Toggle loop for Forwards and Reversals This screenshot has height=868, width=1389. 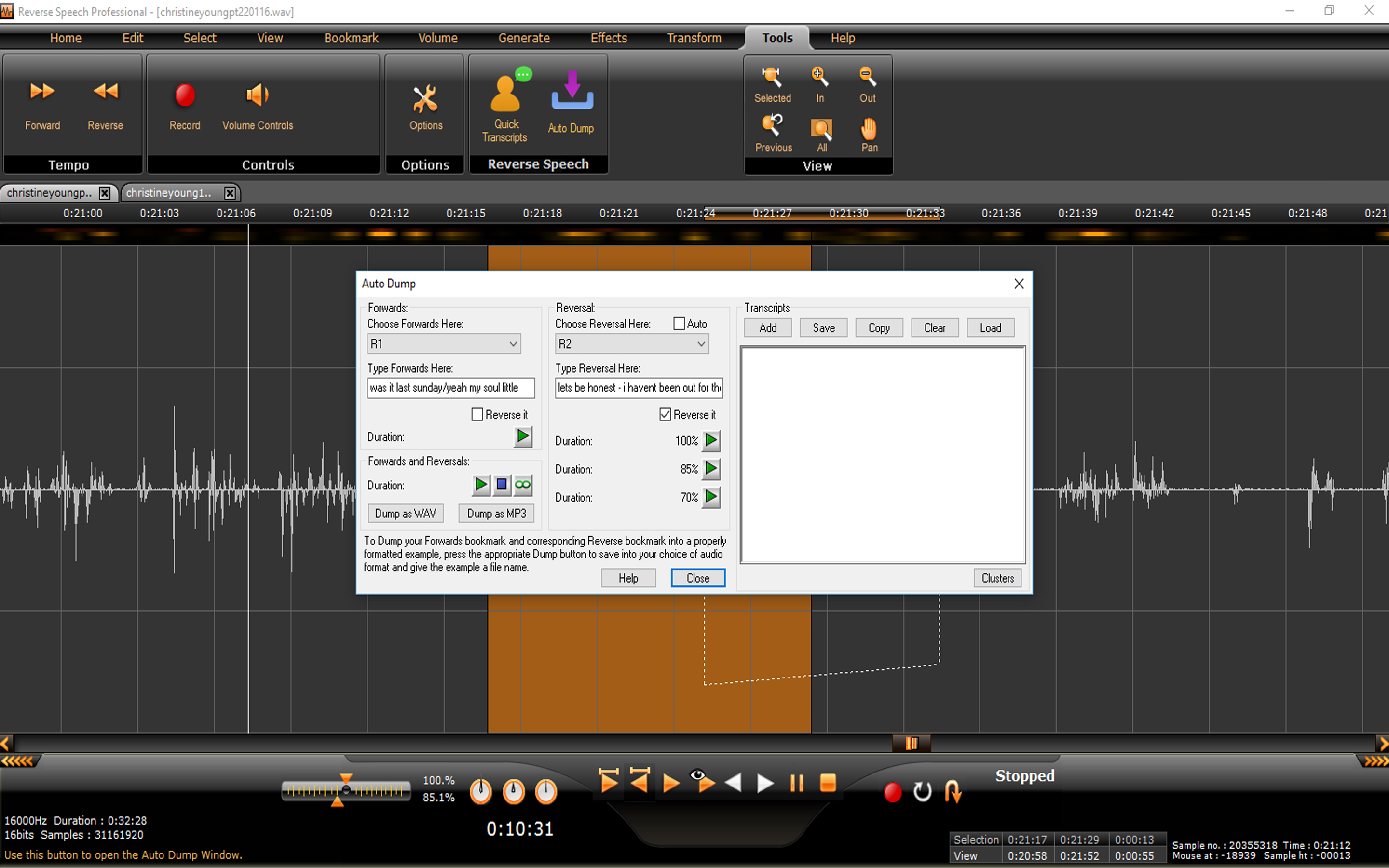point(523,485)
